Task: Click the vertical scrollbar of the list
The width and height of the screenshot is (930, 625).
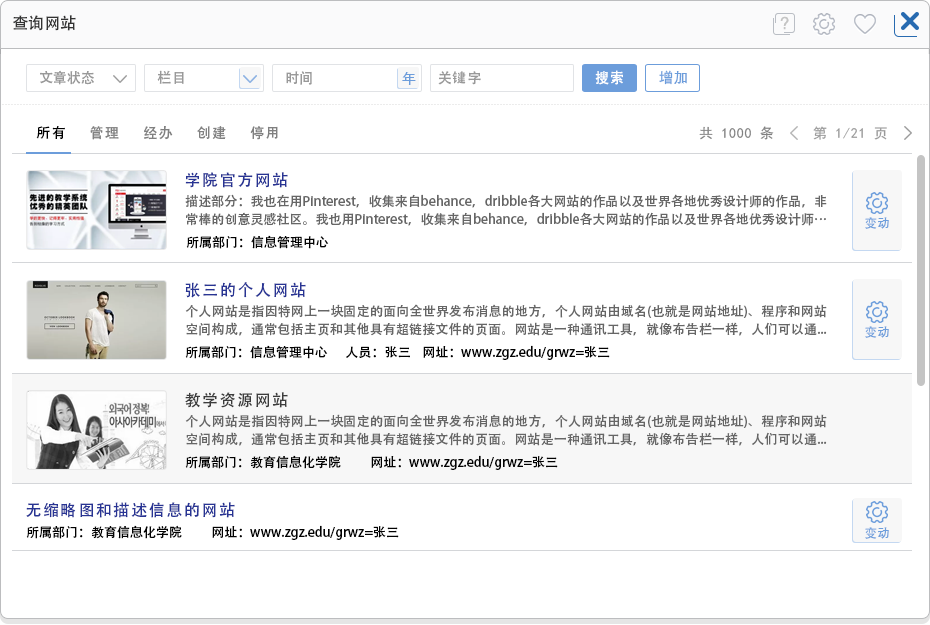Action: tap(921, 270)
